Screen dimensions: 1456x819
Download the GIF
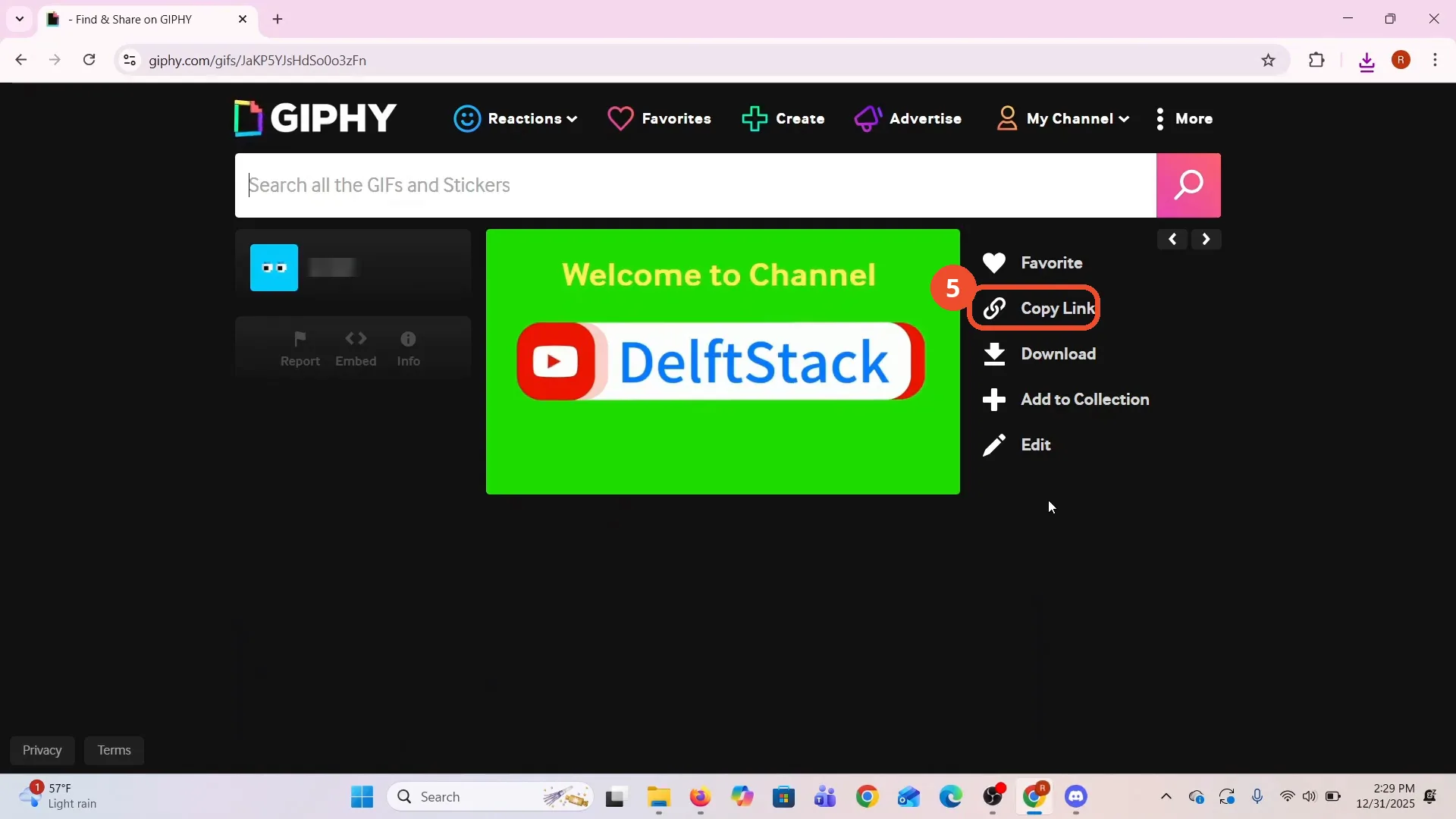[1039, 353]
